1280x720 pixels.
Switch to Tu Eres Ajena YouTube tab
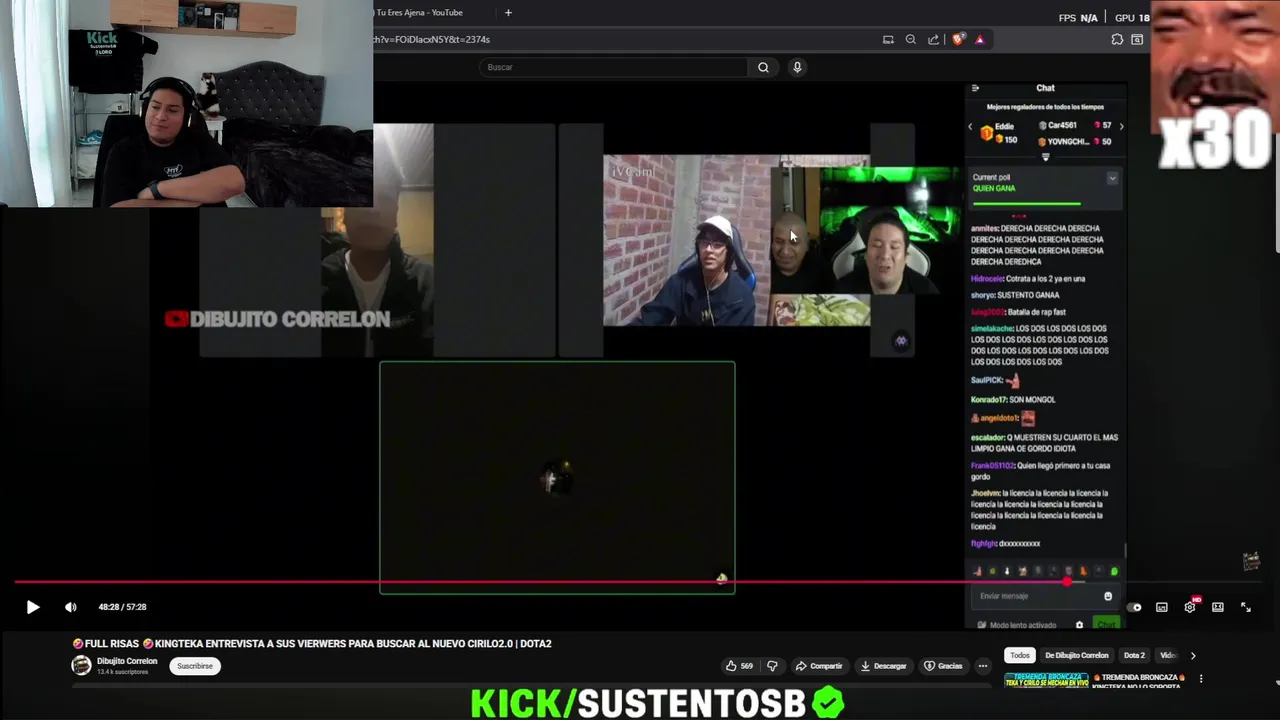click(x=419, y=13)
